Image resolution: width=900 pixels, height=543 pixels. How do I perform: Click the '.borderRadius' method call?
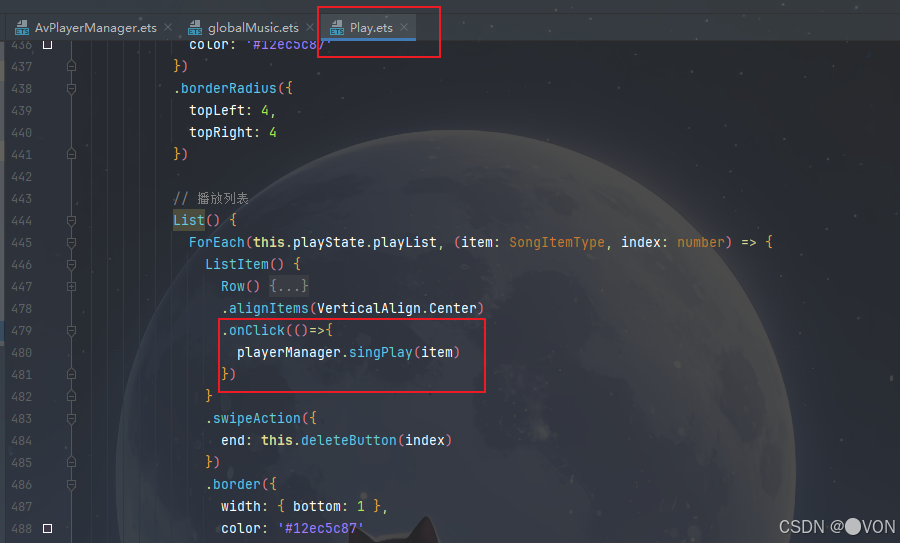[226, 88]
